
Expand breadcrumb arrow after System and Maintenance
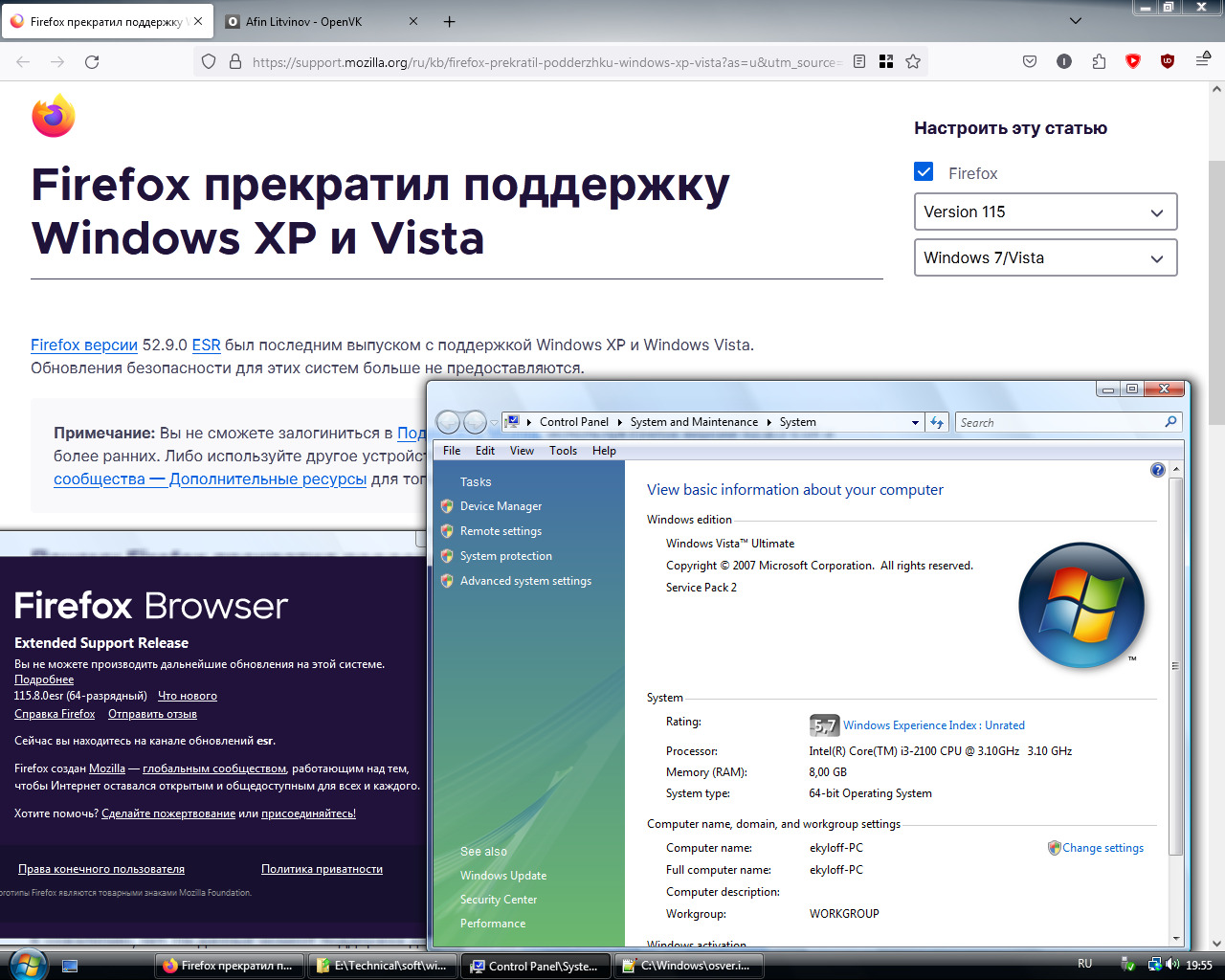coord(768,422)
